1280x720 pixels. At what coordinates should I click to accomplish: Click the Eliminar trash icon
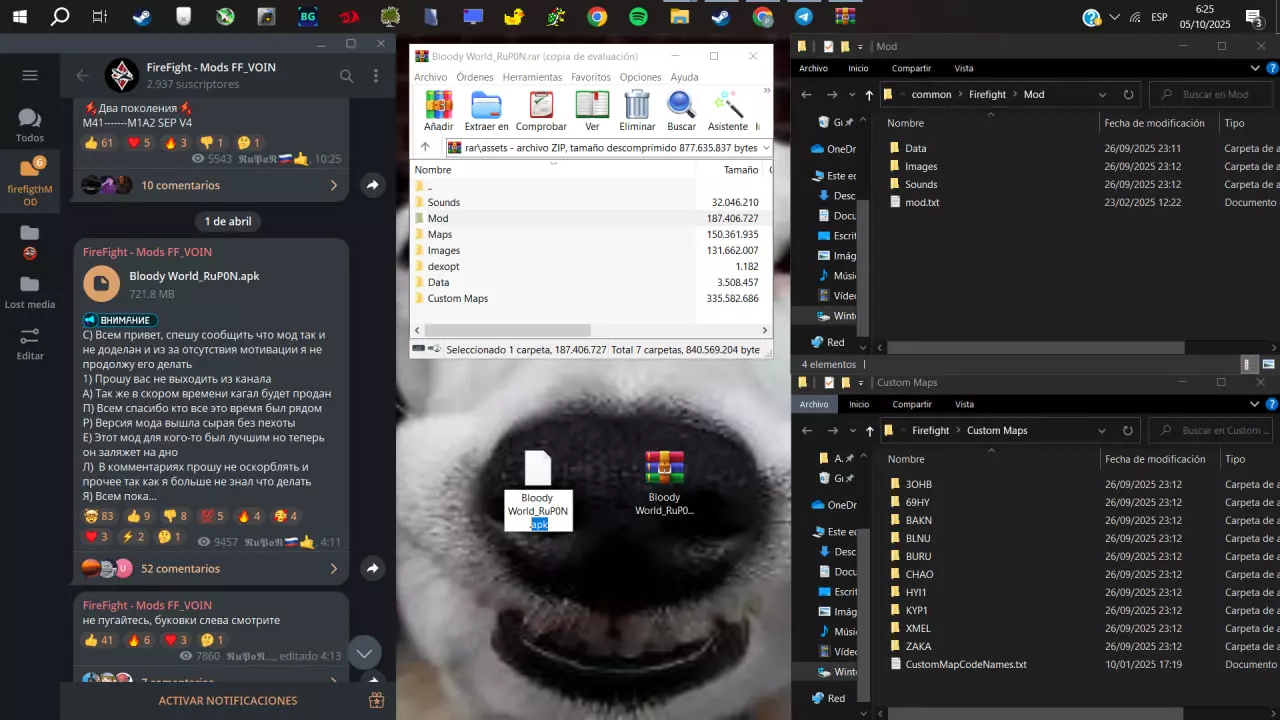[x=637, y=106]
